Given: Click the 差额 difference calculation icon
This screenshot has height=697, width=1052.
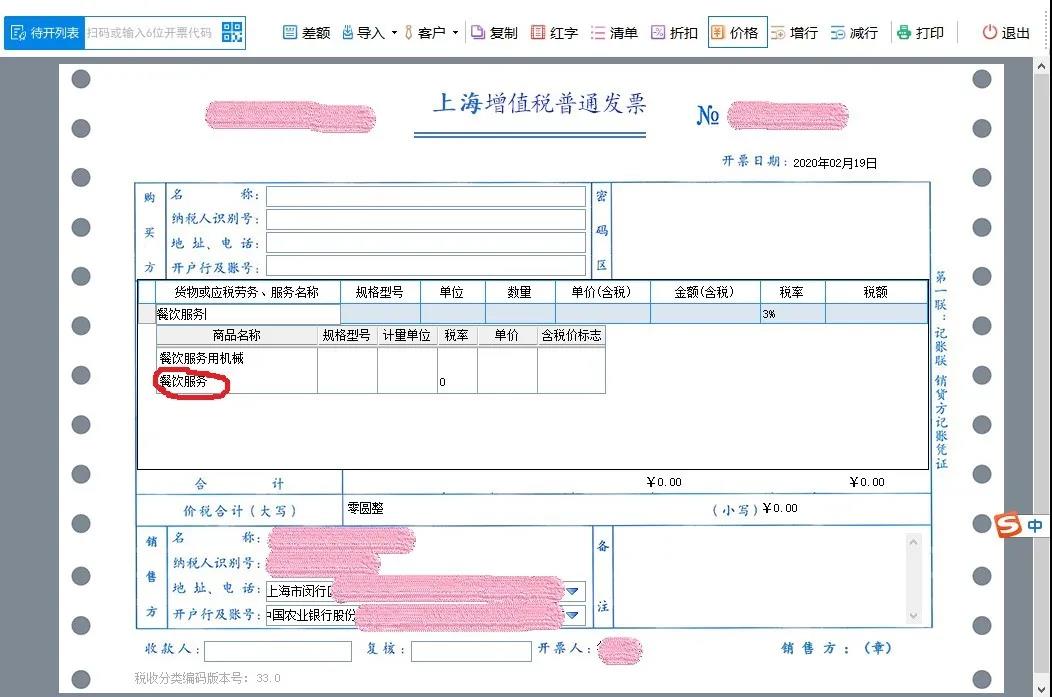Looking at the screenshot, I should coord(305,32).
